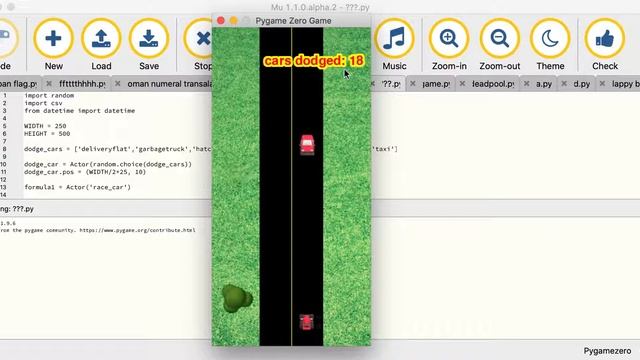Click the 'cars dodged: 18' score text
The image size is (640, 360).
coord(313,61)
